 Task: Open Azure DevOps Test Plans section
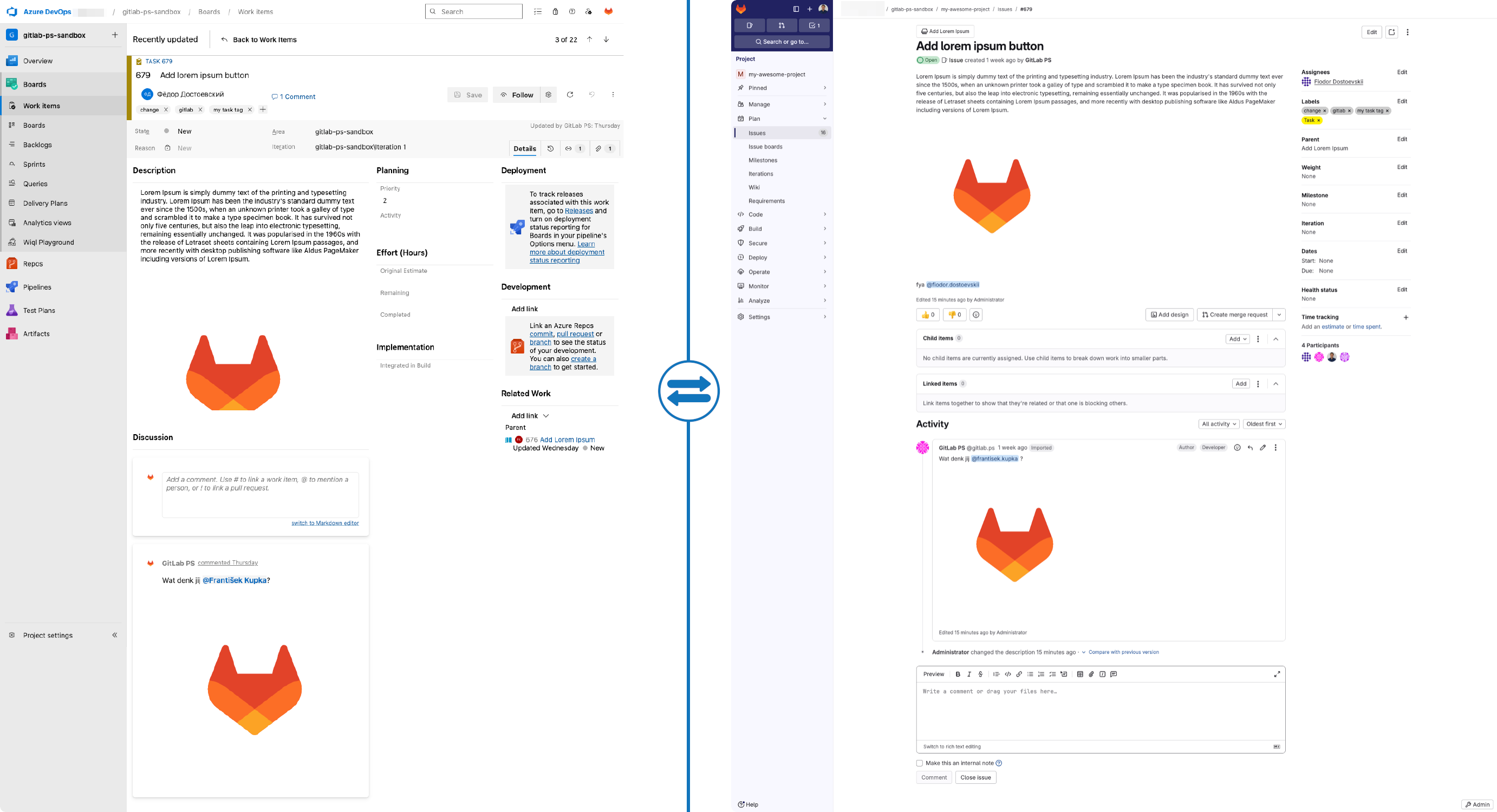tap(38, 310)
